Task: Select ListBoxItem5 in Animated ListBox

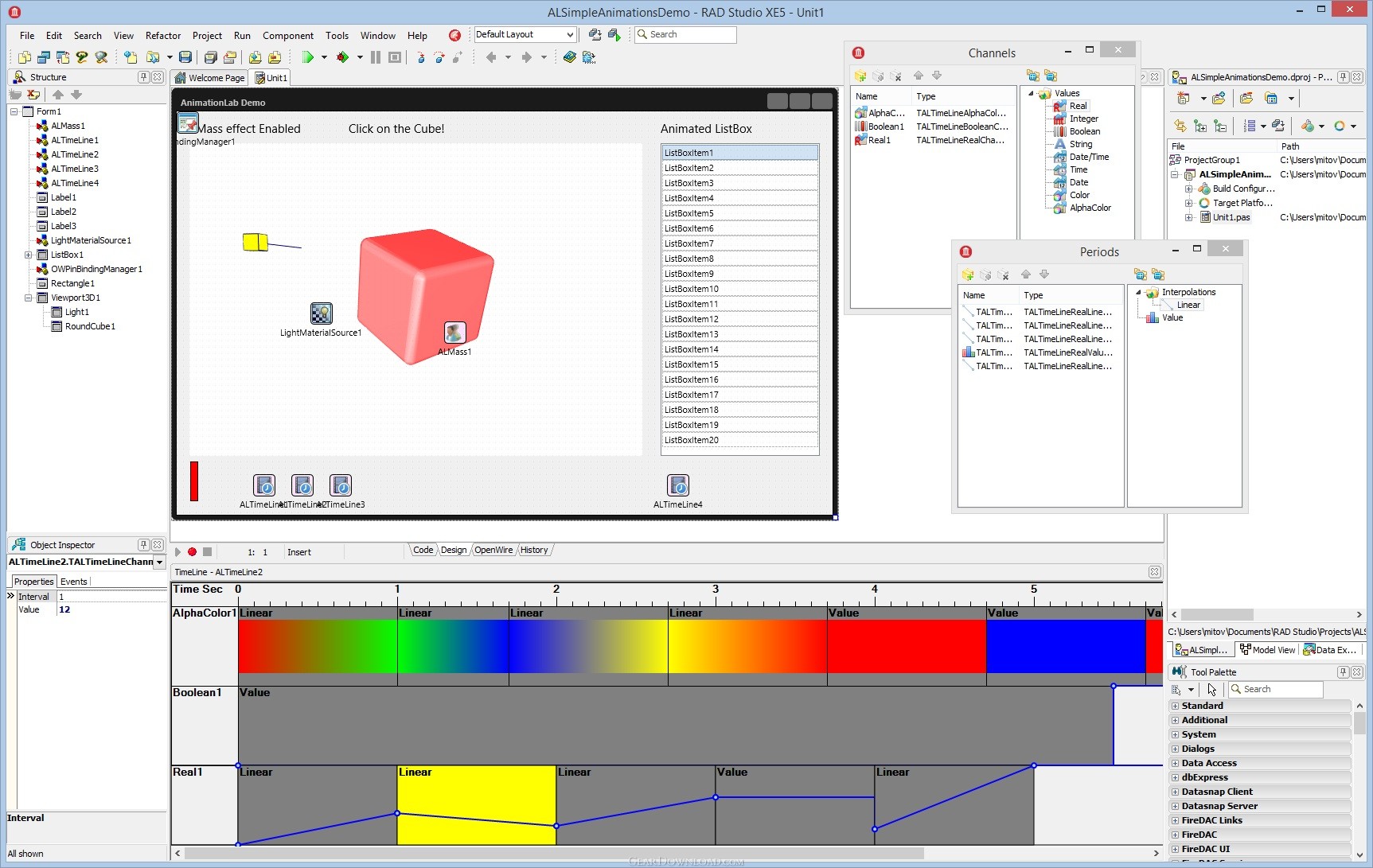Action: tap(739, 213)
